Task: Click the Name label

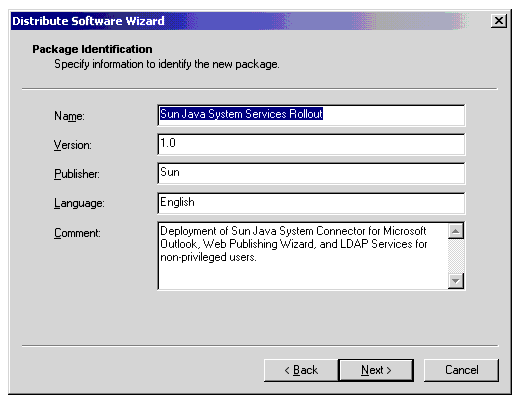Action: 69,116
